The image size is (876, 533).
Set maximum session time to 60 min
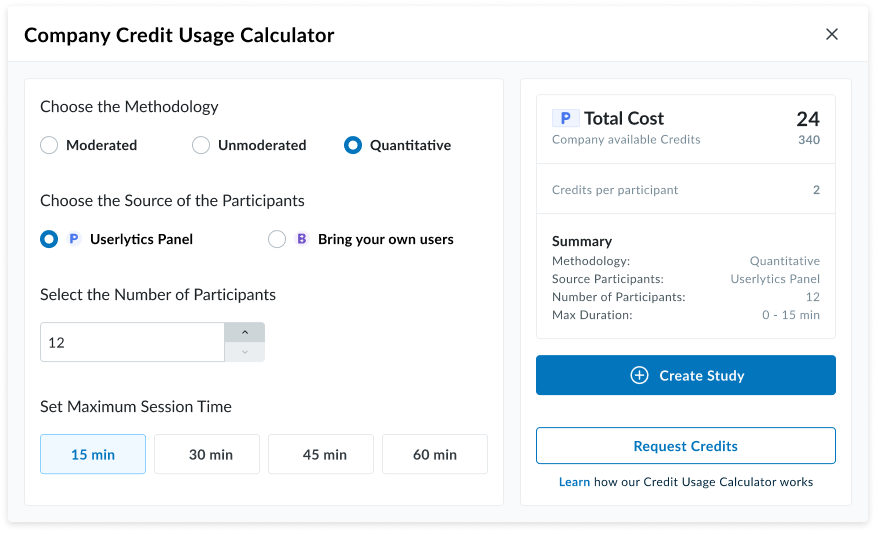tap(435, 454)
